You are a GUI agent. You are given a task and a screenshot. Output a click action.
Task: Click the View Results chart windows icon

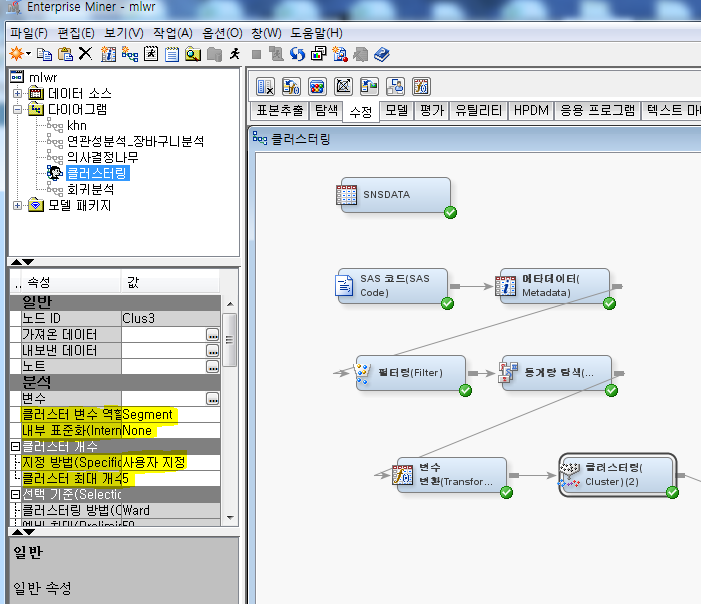pyautogui.click(x=318, y=54)
